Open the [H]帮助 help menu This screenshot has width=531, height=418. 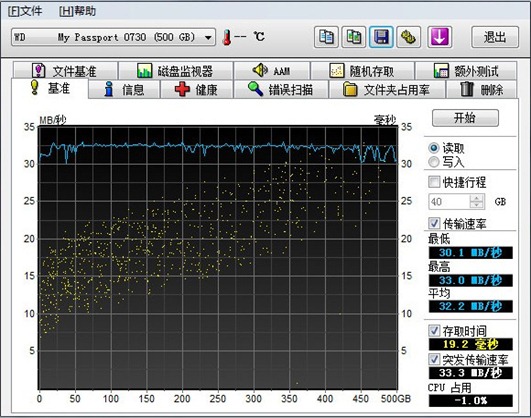[x=78, y=11]
